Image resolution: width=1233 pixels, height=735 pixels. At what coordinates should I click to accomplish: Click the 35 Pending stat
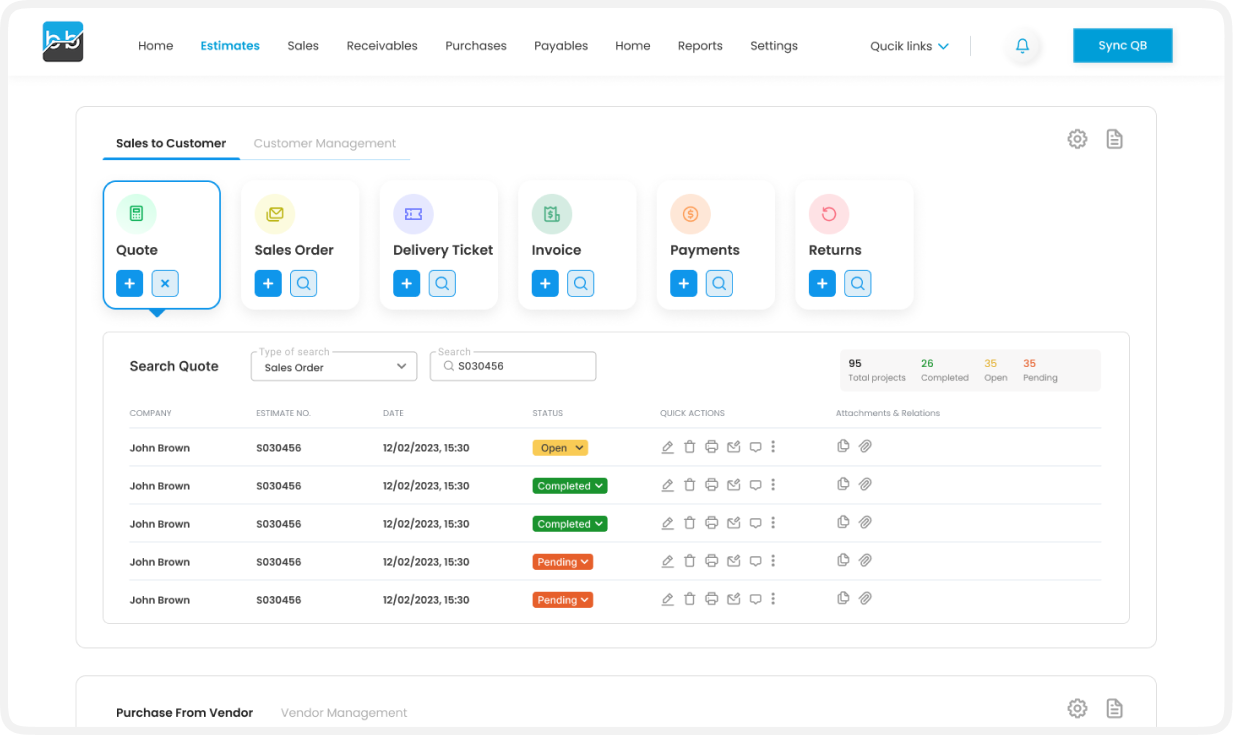click(1040, 370)
